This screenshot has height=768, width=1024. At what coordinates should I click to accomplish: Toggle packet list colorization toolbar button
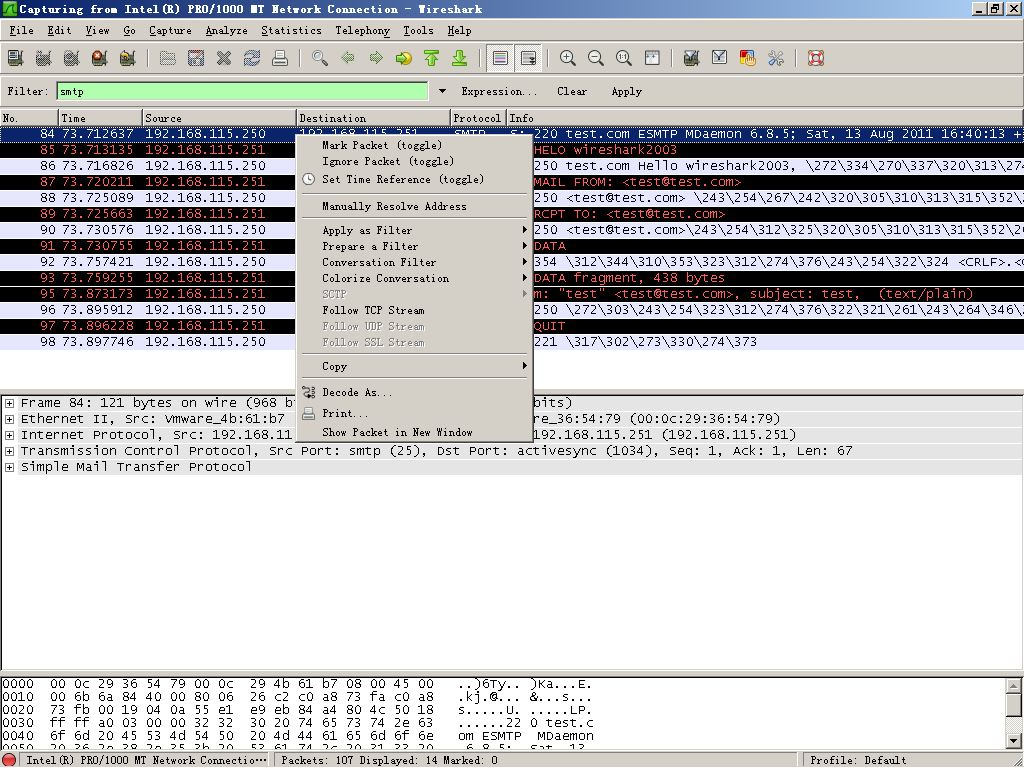click(500, 58)
